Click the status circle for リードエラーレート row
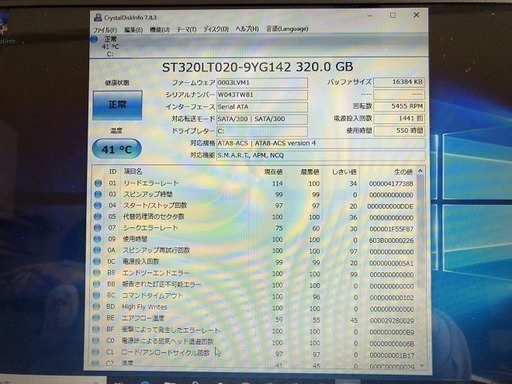 point(98,183)
